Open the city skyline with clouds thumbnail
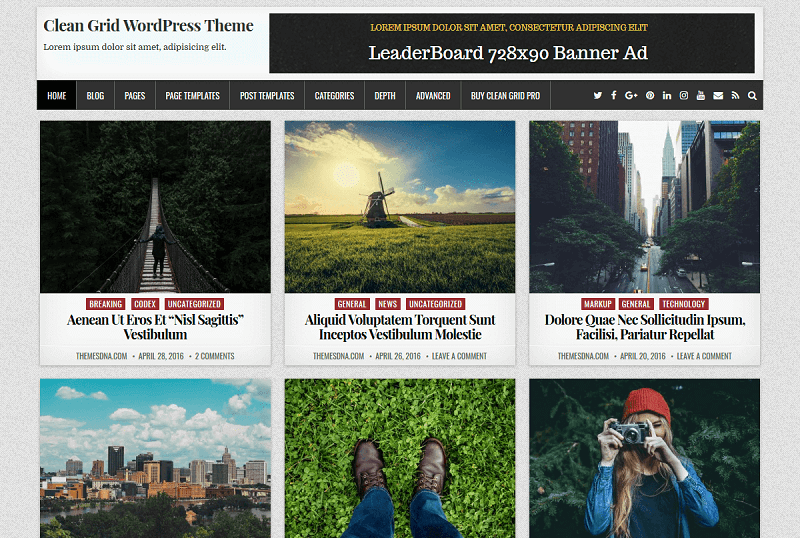 tap(155, 458)
